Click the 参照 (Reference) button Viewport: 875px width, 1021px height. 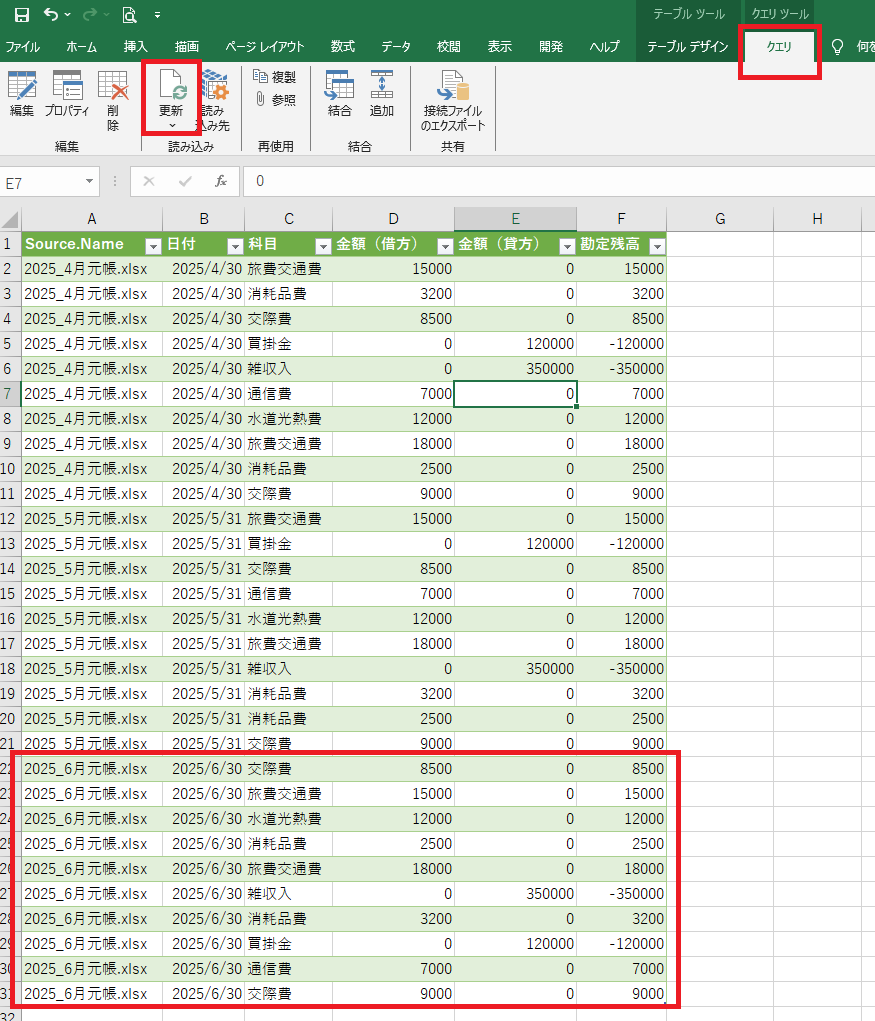click(275, 100)
